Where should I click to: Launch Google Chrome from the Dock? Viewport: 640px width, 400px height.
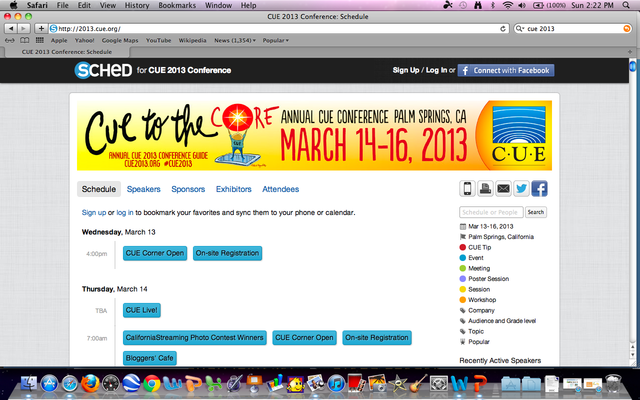point(151,384)
